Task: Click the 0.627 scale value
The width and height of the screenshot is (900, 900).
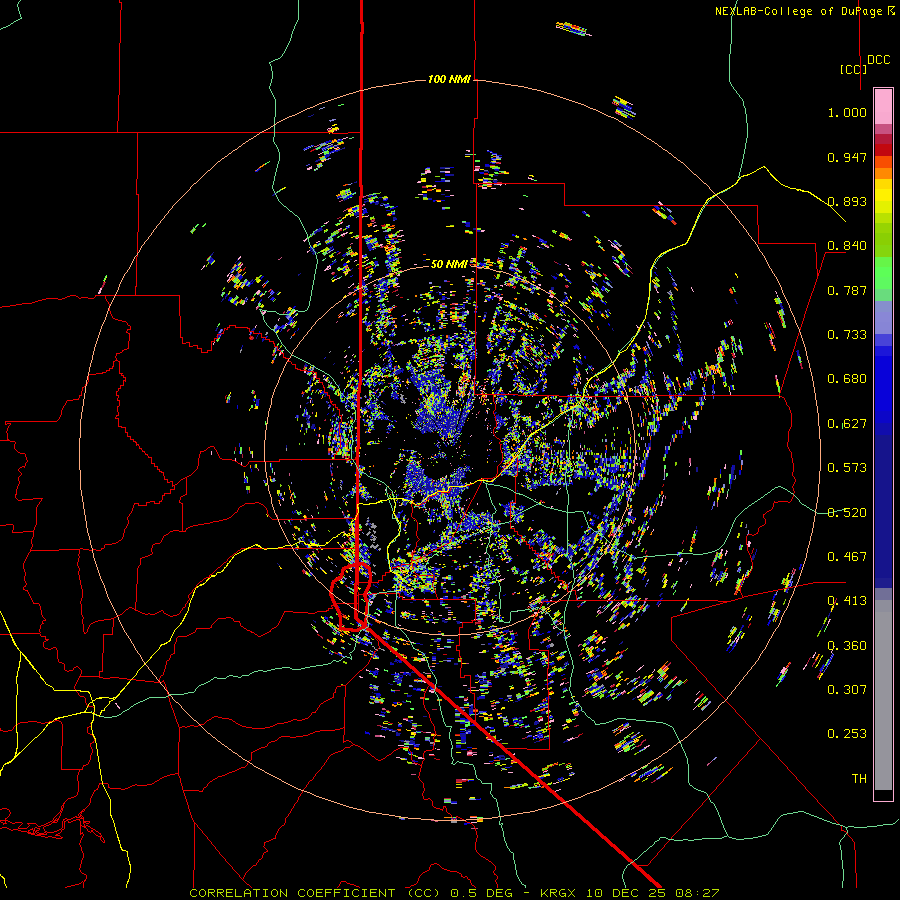Action: [x=847, y=424]
